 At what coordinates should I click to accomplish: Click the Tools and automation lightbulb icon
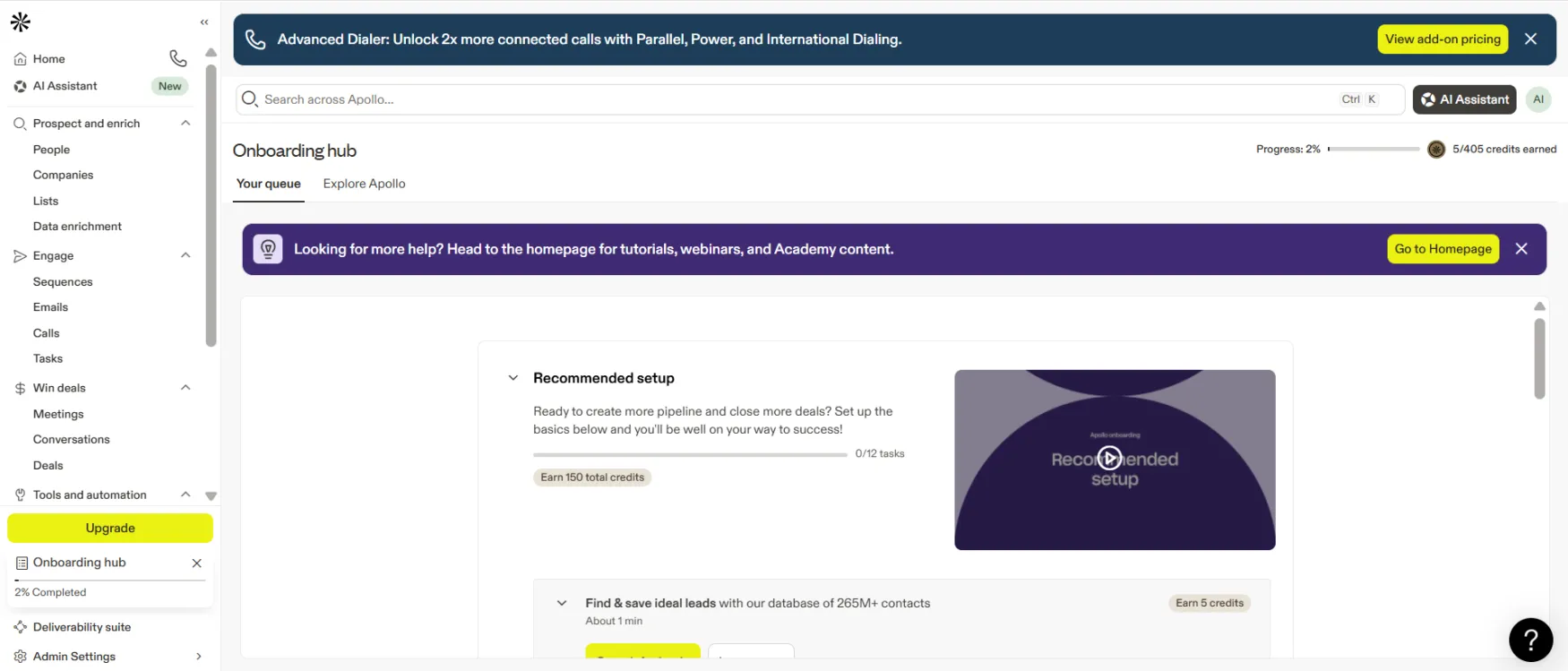20,495
